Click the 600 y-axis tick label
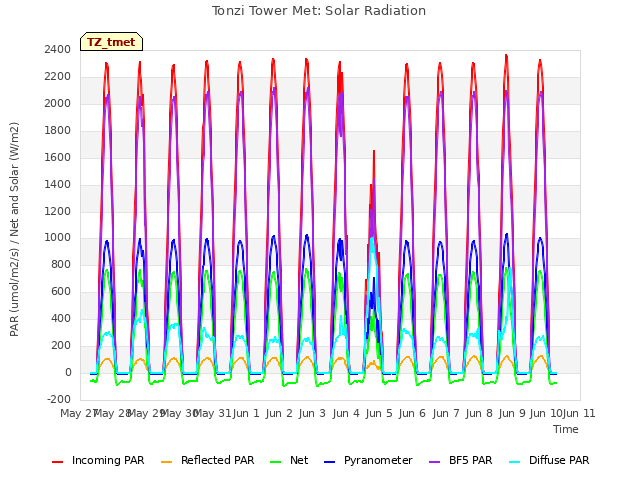 (61, 292)
